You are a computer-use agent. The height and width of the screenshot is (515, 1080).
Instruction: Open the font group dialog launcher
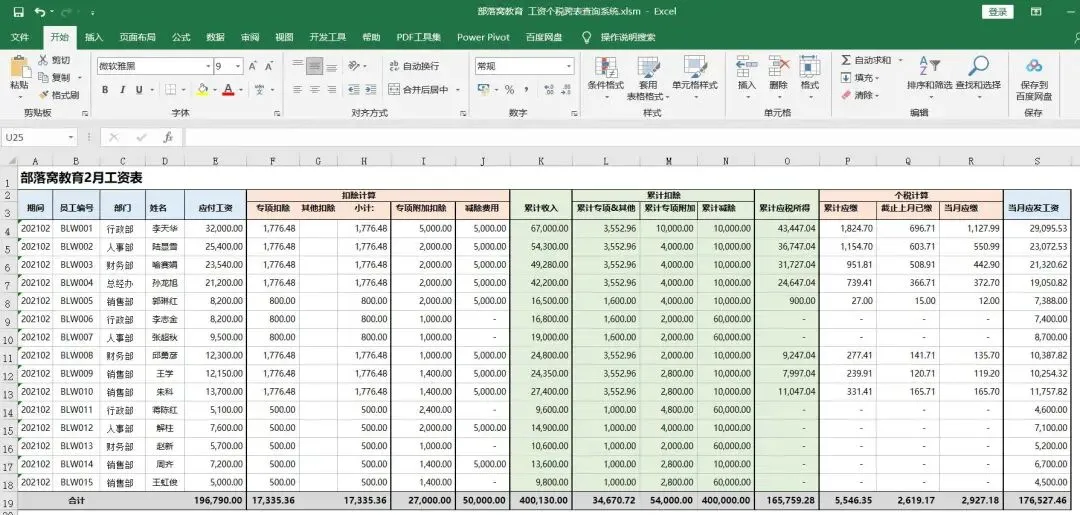276,113
